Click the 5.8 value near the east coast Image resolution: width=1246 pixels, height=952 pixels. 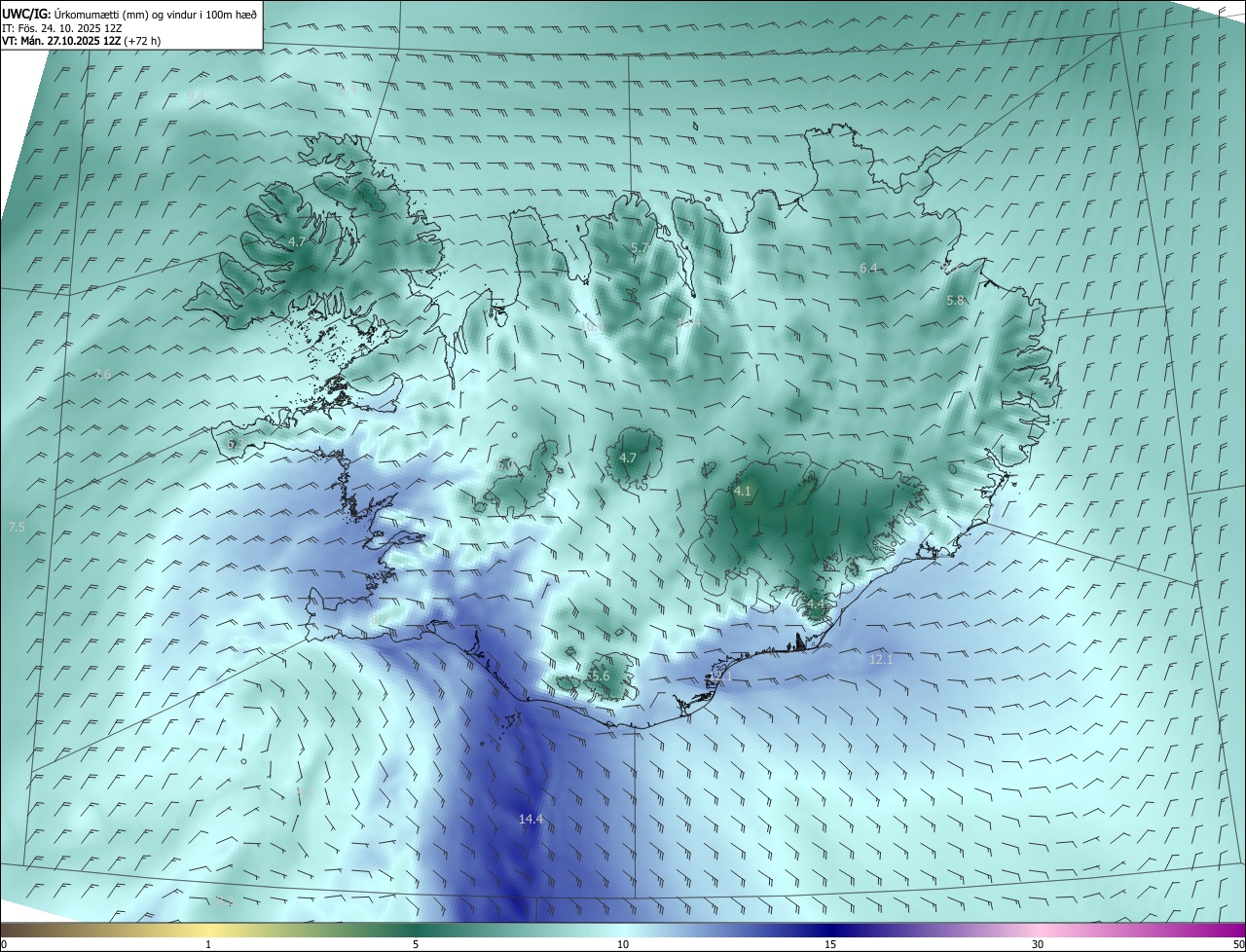[955, 301]
